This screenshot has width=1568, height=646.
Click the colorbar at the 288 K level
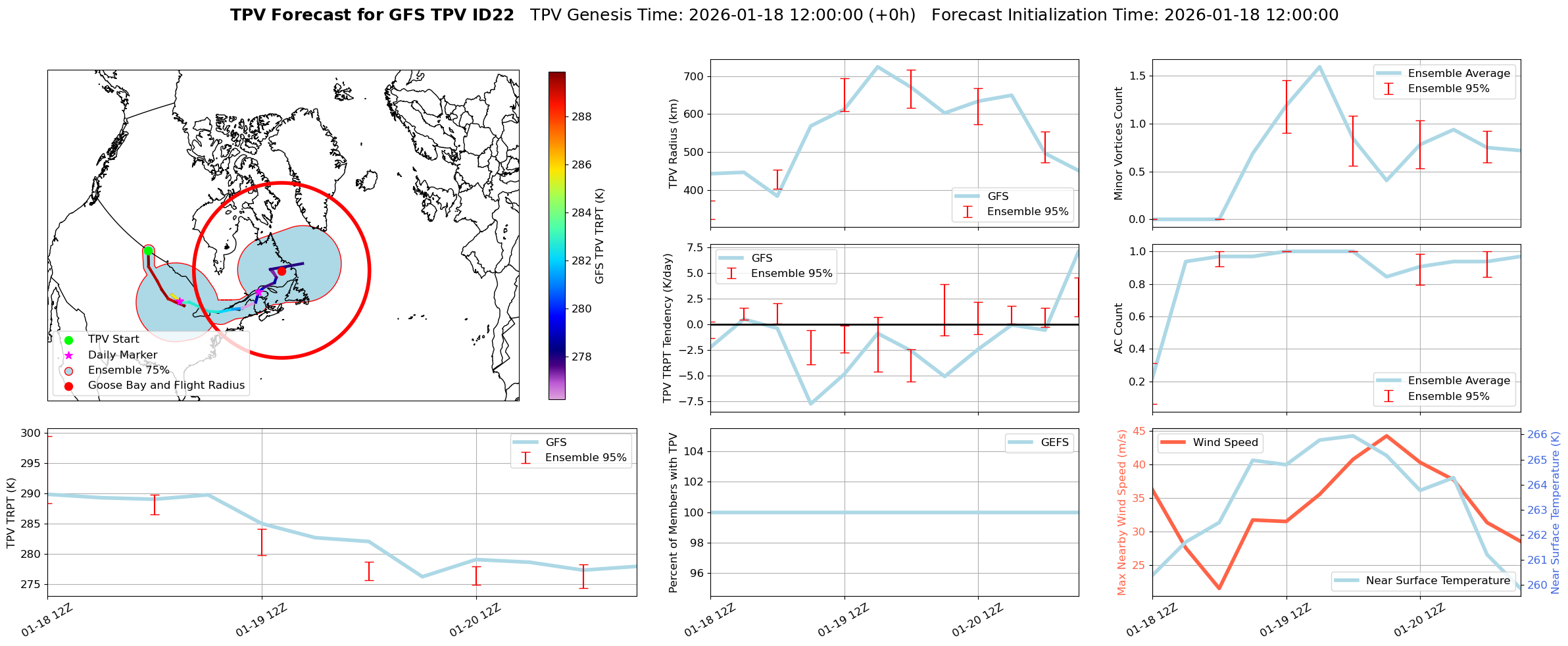(x=557, y=117)
